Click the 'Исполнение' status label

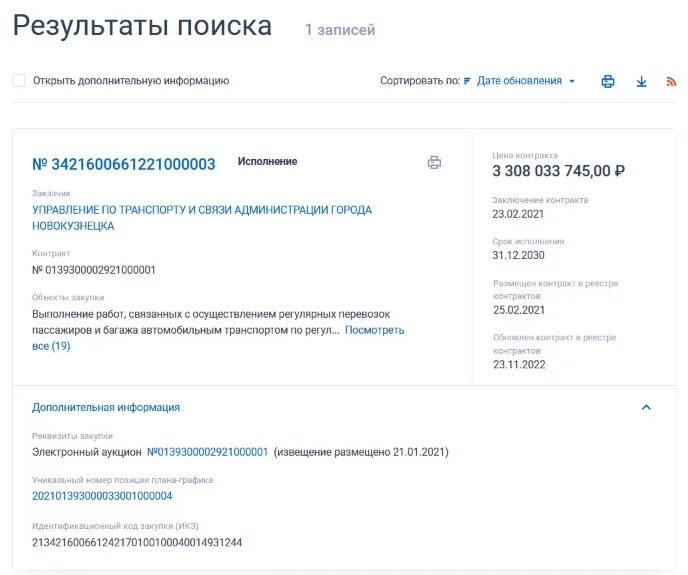pyautogui.click(x=267, y=162)
